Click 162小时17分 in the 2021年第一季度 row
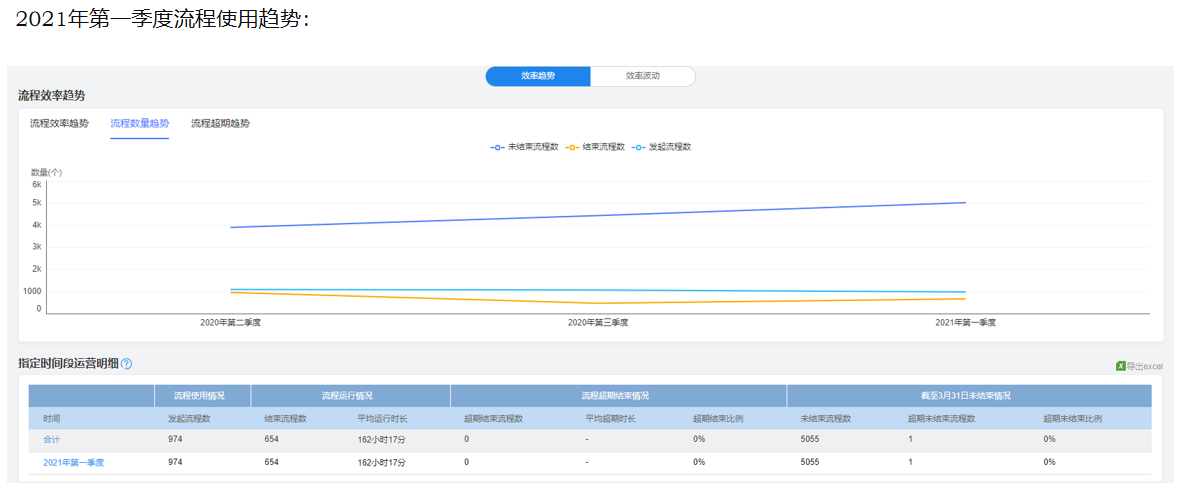Image resolution: width=1180 pixels, height=495 pixels. point(382,463)
